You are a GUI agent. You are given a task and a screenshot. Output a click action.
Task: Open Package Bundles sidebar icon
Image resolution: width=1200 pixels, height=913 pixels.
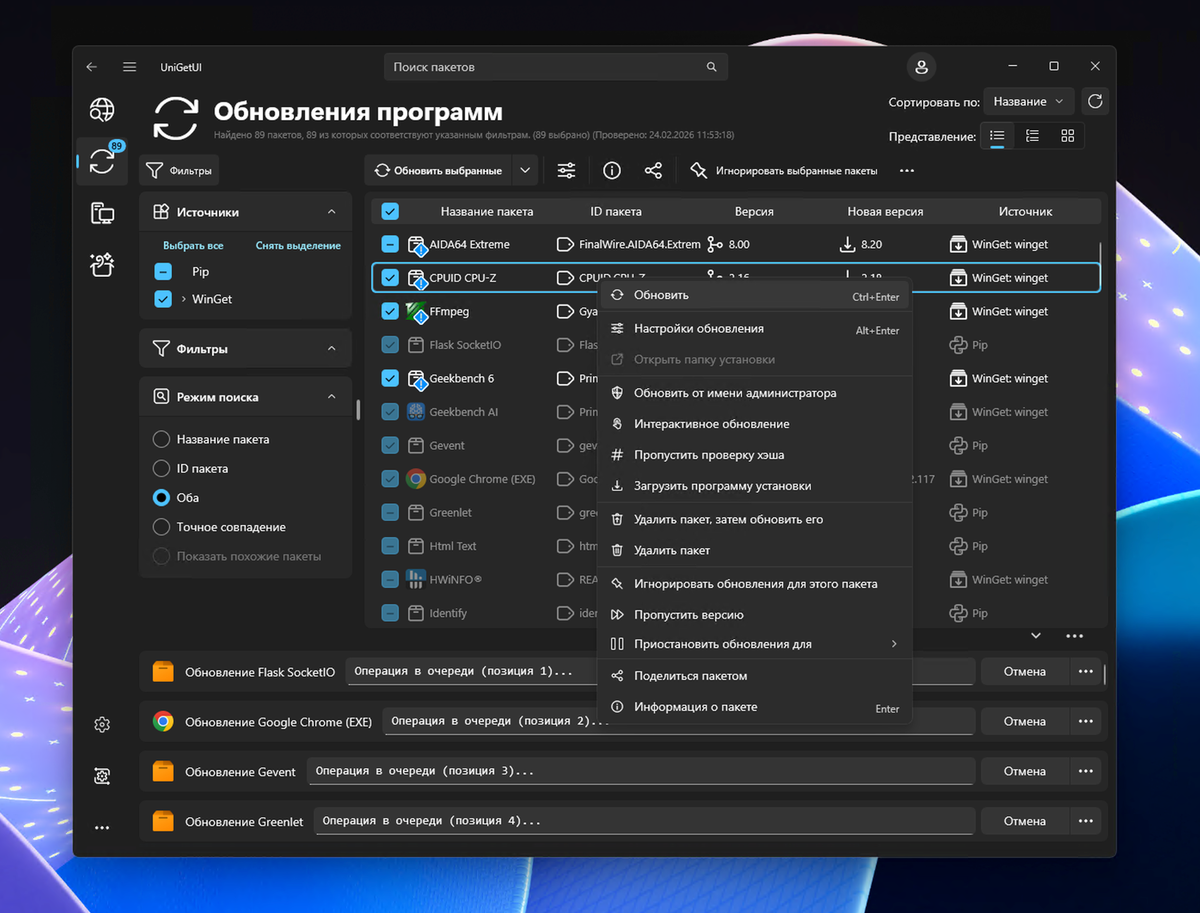[x=102, y=264]
